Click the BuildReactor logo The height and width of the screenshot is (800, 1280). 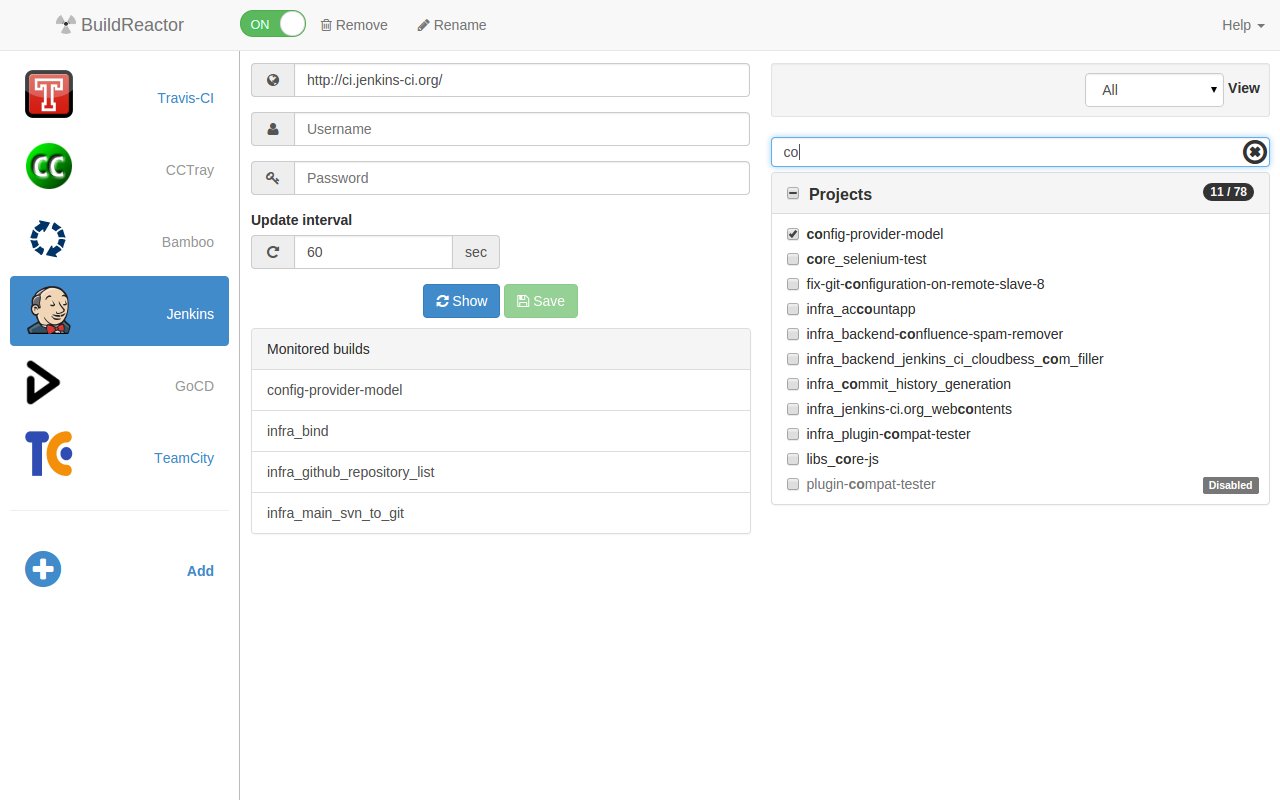coord(119,25)
